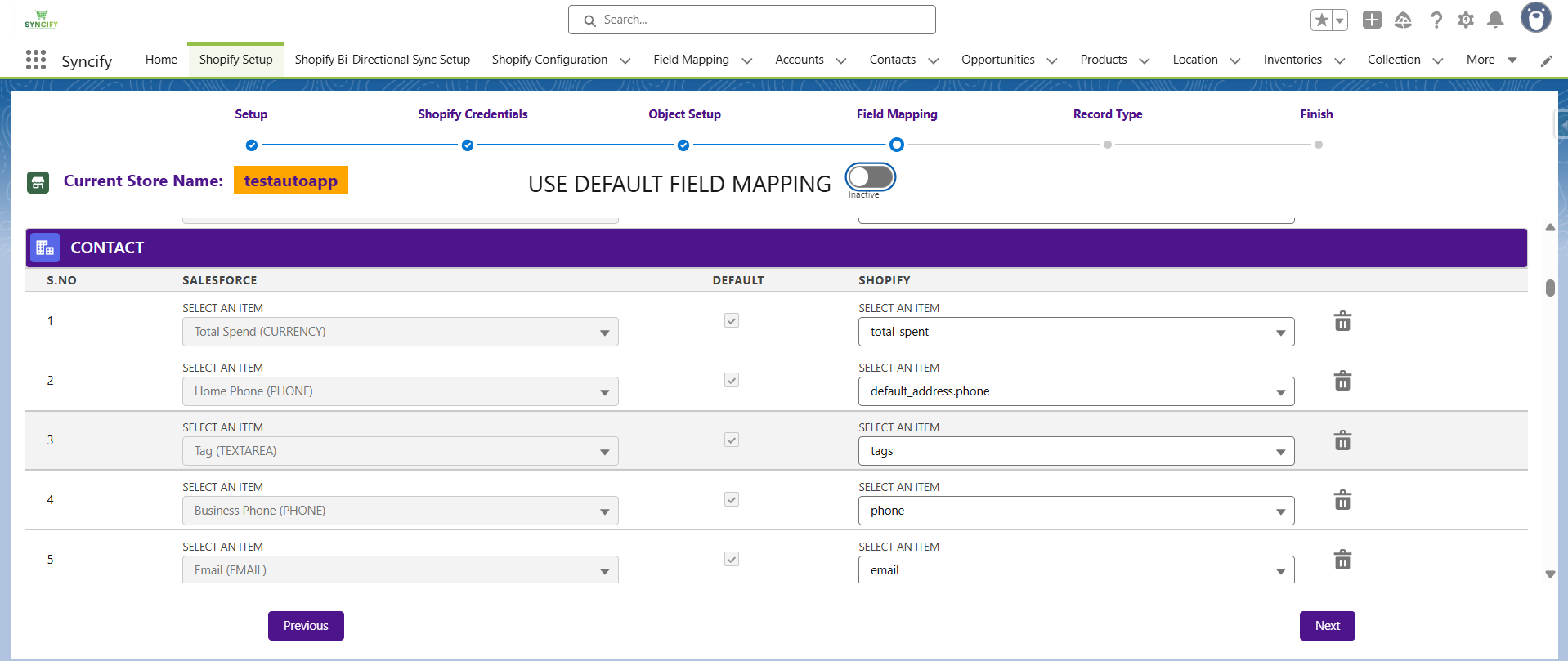This screenshot has height=661, width=1568.
Task: Toggle default checkbox for Business Phone row
Action: (x=732, y=499)
